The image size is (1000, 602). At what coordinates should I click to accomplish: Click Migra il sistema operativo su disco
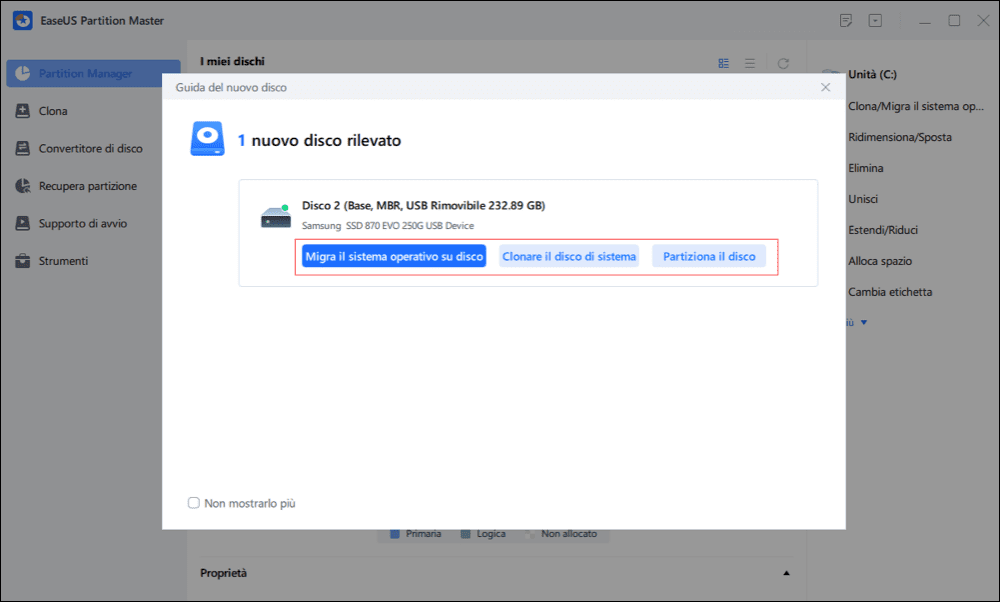pos(394,256)
